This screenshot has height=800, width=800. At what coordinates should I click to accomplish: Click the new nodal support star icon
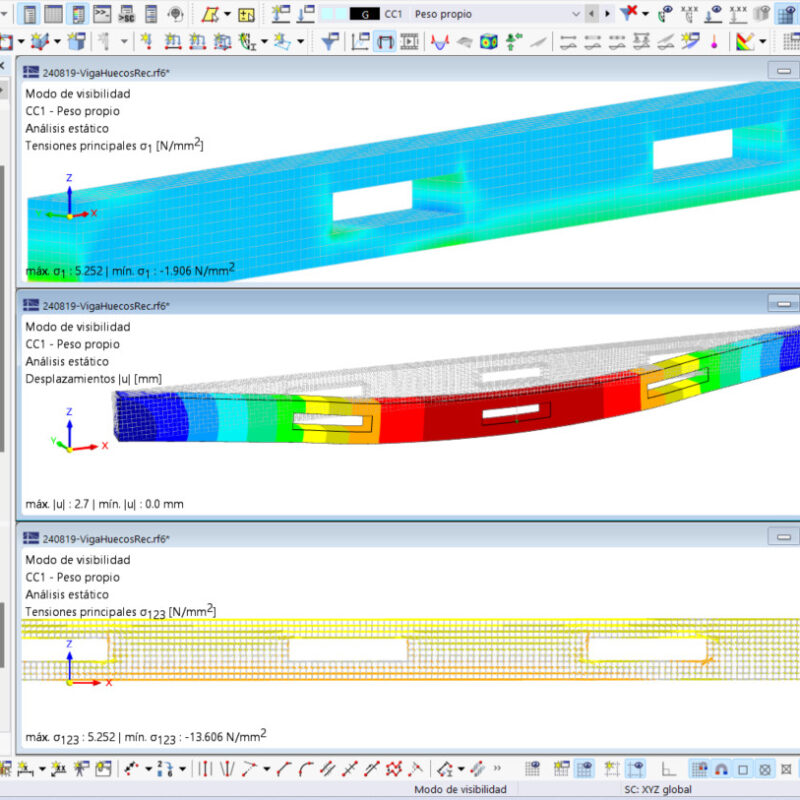pyautogui.click(x=147, y=41)
